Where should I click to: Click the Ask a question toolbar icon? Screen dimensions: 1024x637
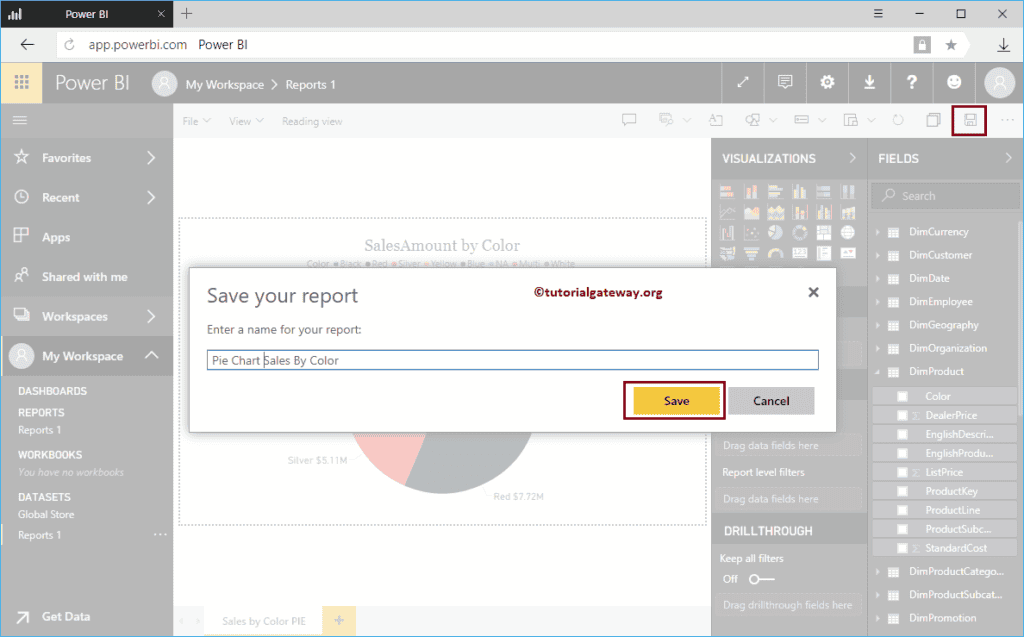coord(629,120)
